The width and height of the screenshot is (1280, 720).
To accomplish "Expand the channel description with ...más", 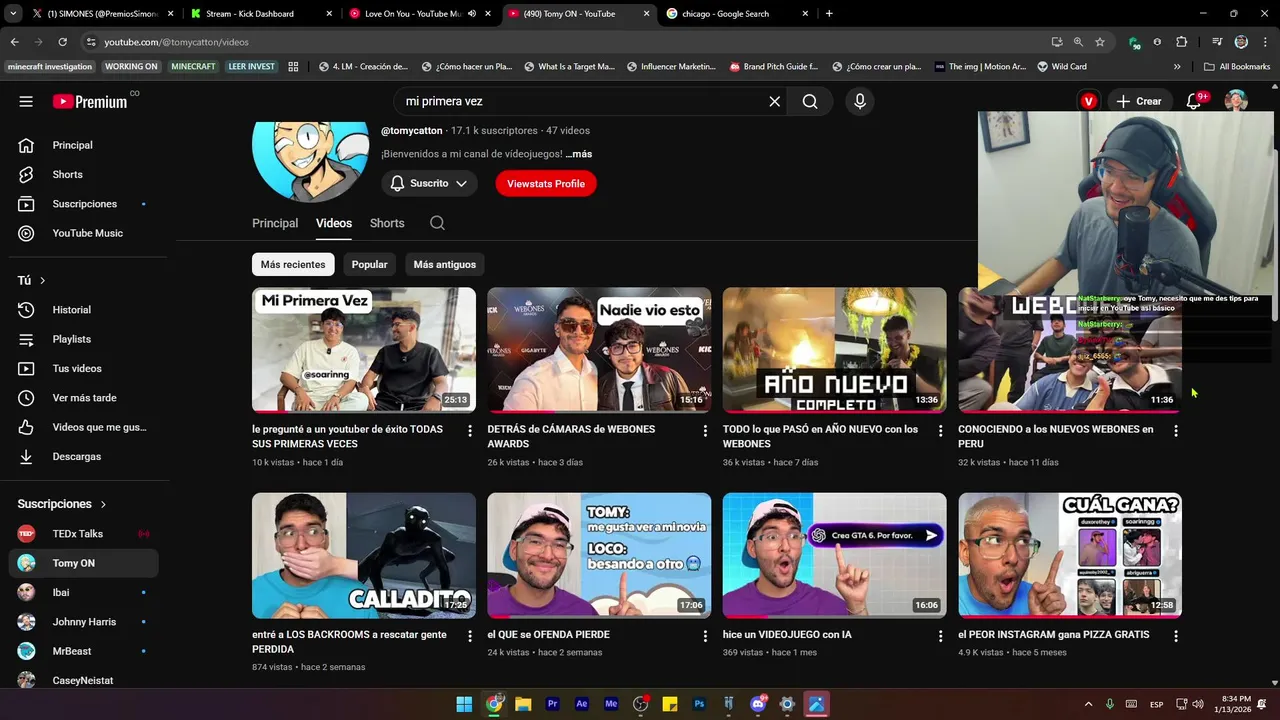I will tap(579, 155).
